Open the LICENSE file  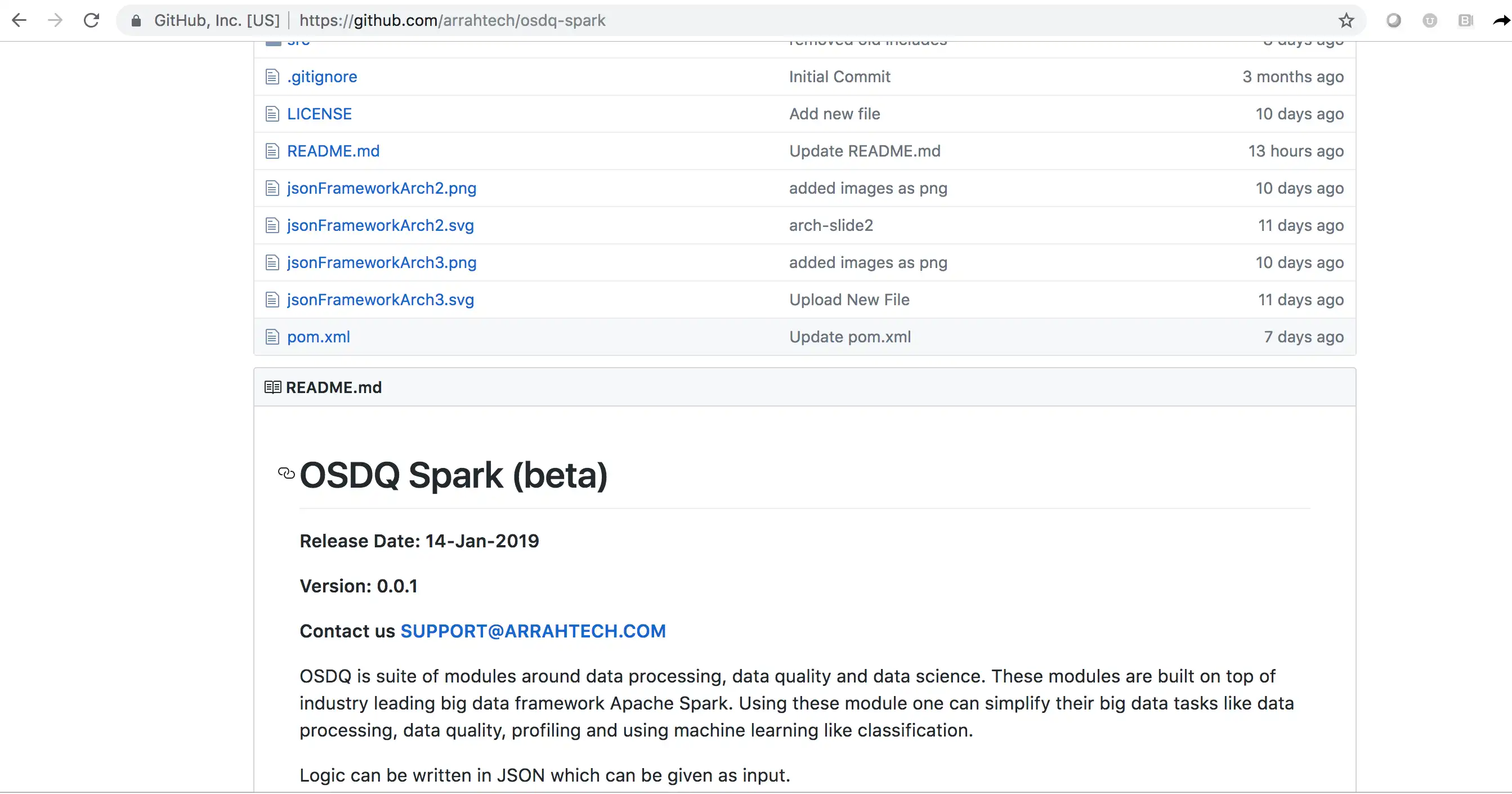click(319, 114)
